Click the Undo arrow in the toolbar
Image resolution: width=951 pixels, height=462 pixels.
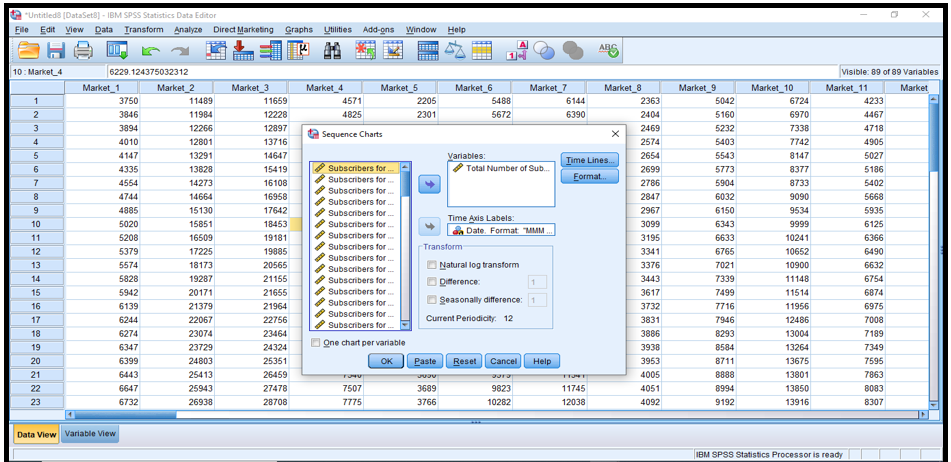tap(151, 50)
